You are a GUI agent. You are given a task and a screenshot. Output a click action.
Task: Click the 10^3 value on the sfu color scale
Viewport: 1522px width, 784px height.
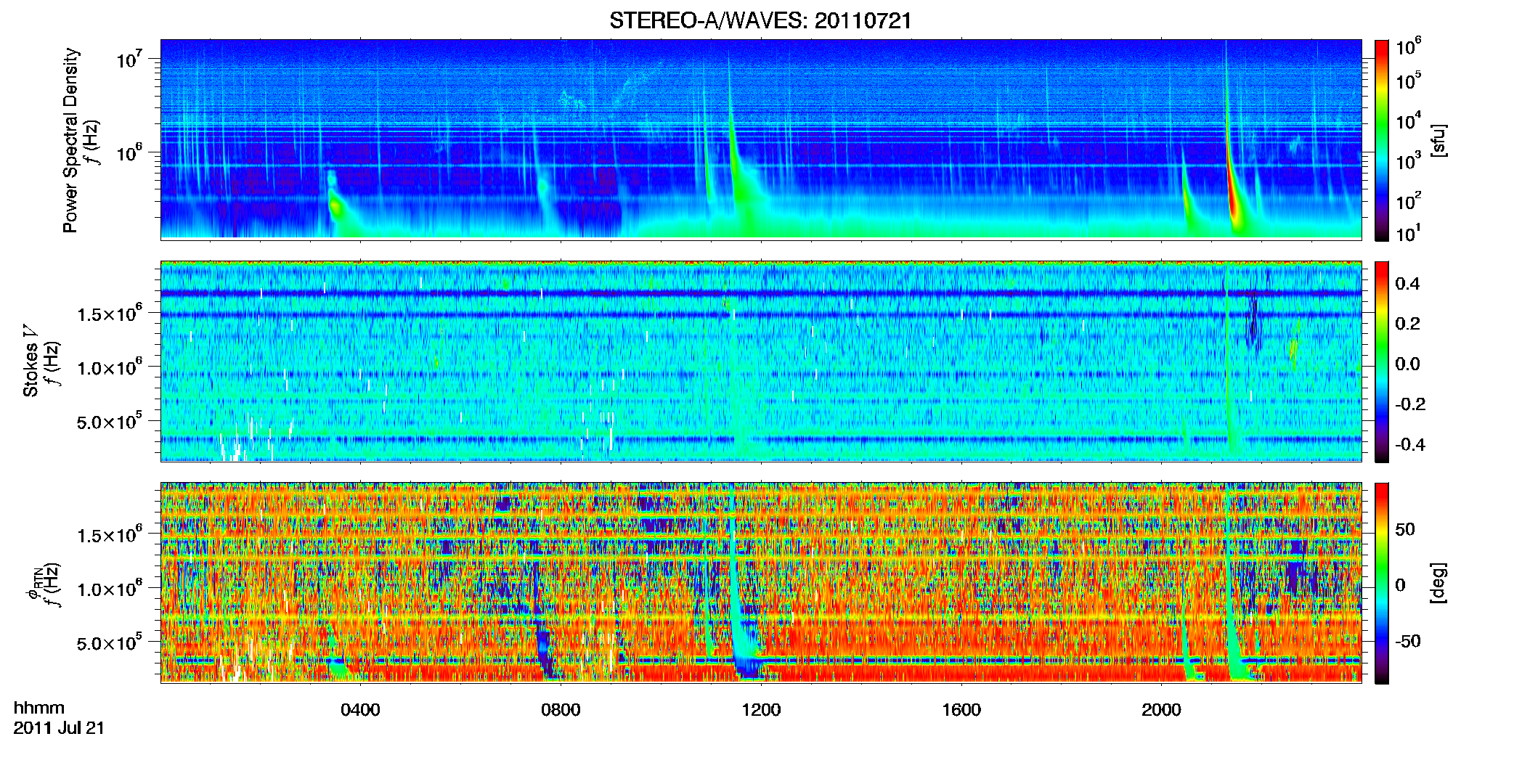coord(1408,160)
